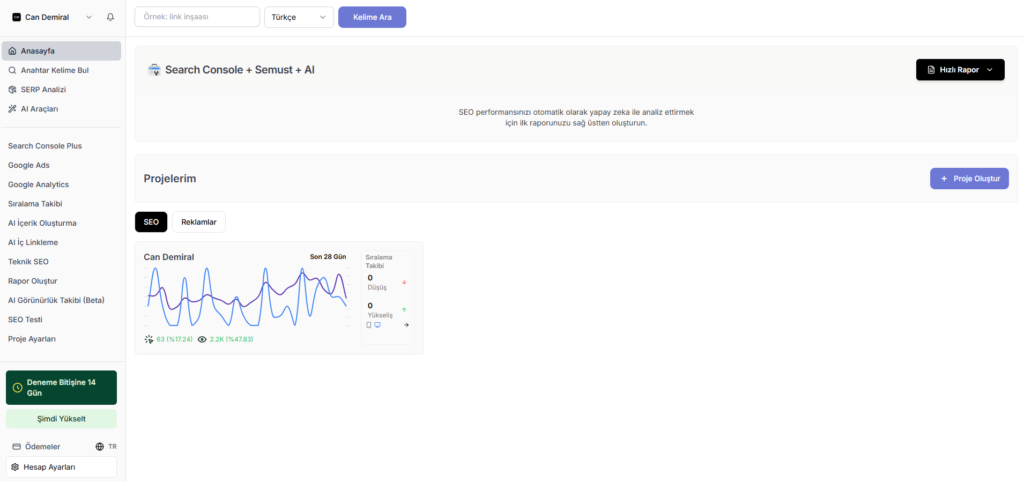The height and width of the screenshot is (482, 1024).
Task: Click the globe language icon
Action: point(99,447)
